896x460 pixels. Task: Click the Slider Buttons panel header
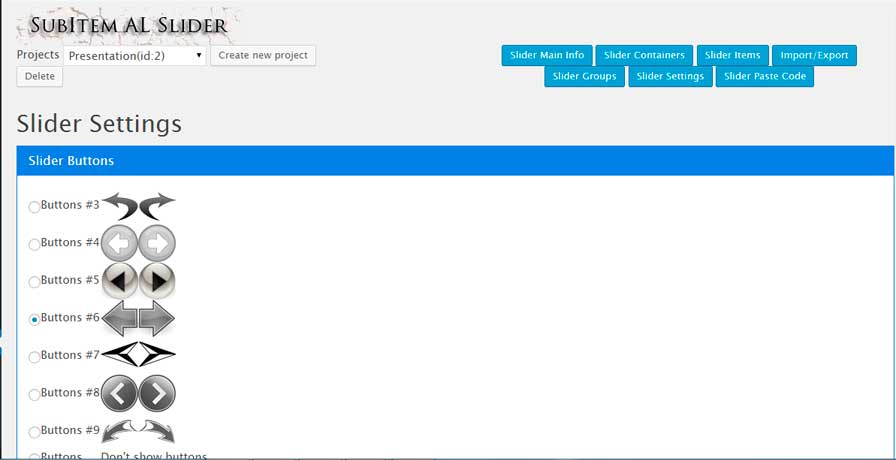[x=455, y=161]
